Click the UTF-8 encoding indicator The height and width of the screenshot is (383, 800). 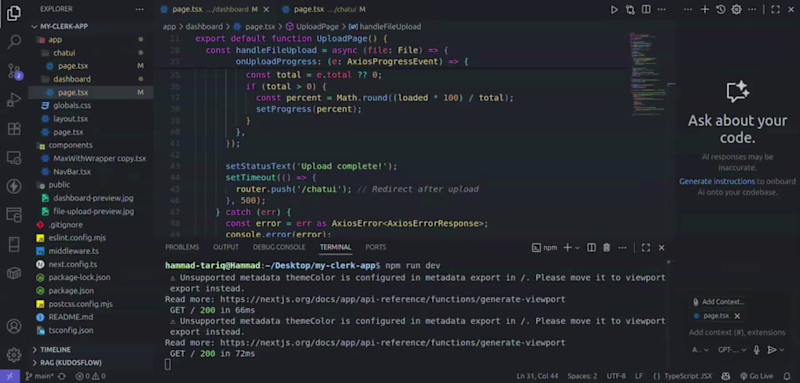coord(616,376)
